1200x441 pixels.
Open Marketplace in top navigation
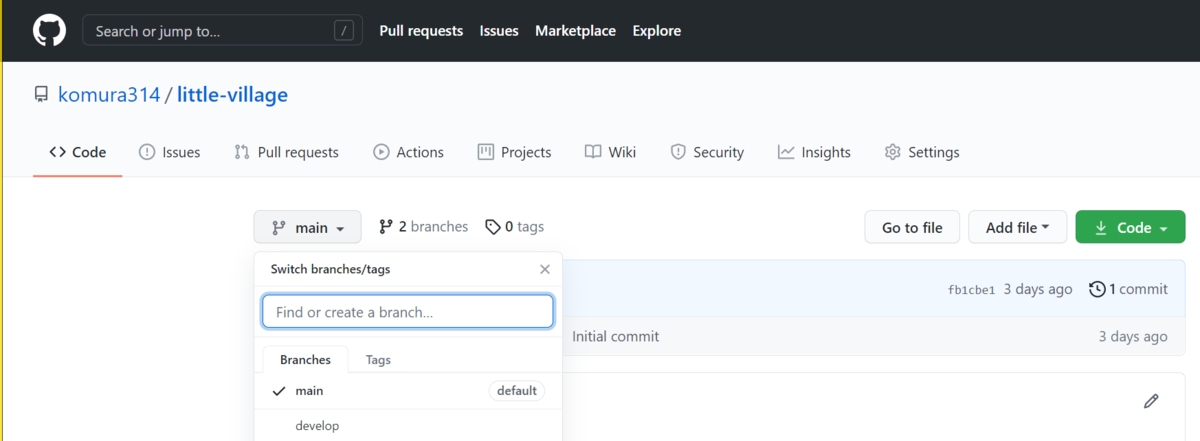coord(575,31)
